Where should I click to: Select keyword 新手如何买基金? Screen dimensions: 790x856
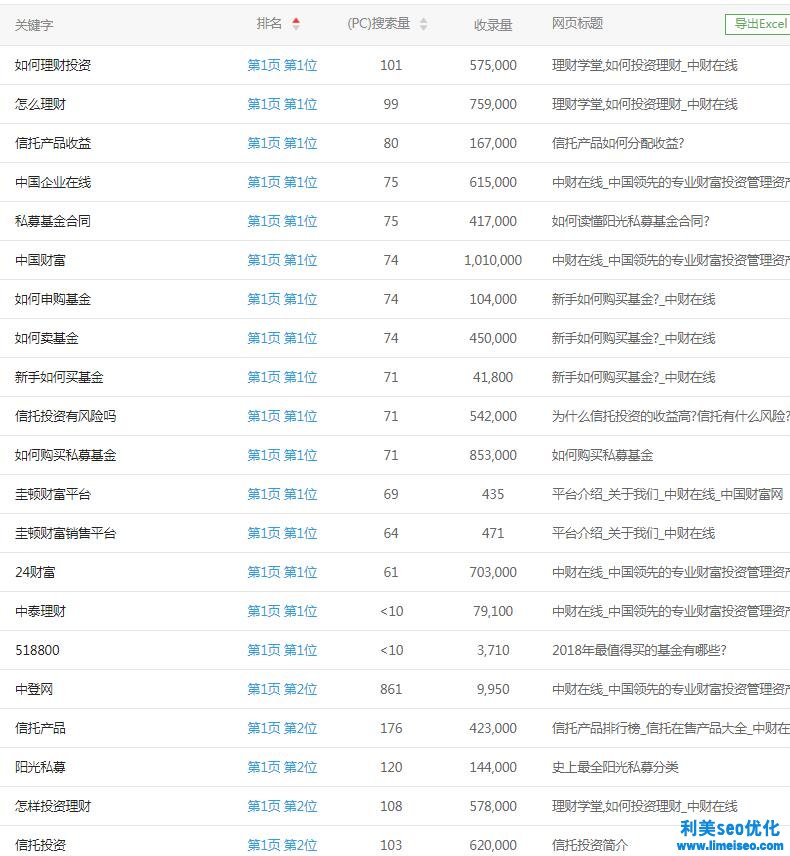[59, 377]
